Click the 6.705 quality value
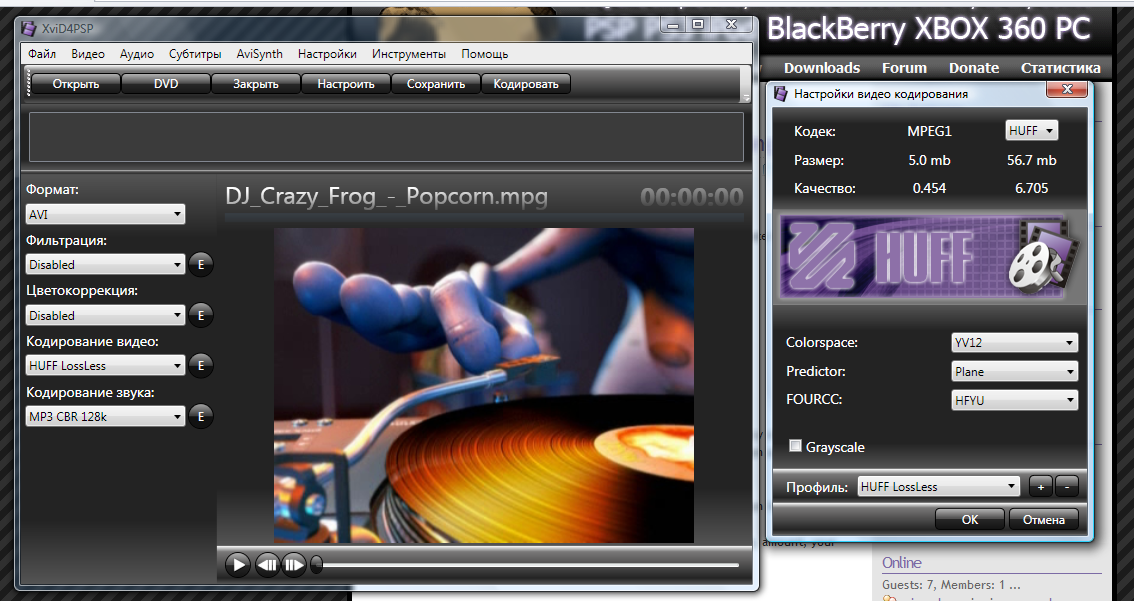Image resolution: width=1134 pixels, height=601 pixels. 1031,188
